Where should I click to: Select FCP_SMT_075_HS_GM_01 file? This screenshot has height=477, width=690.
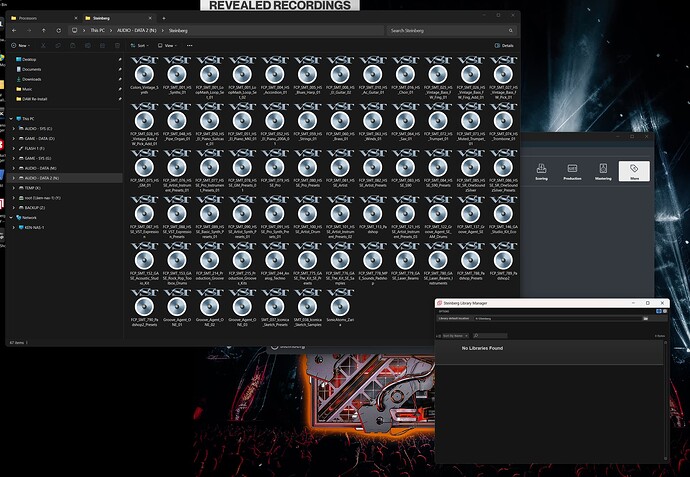click(x=144, y=168)
